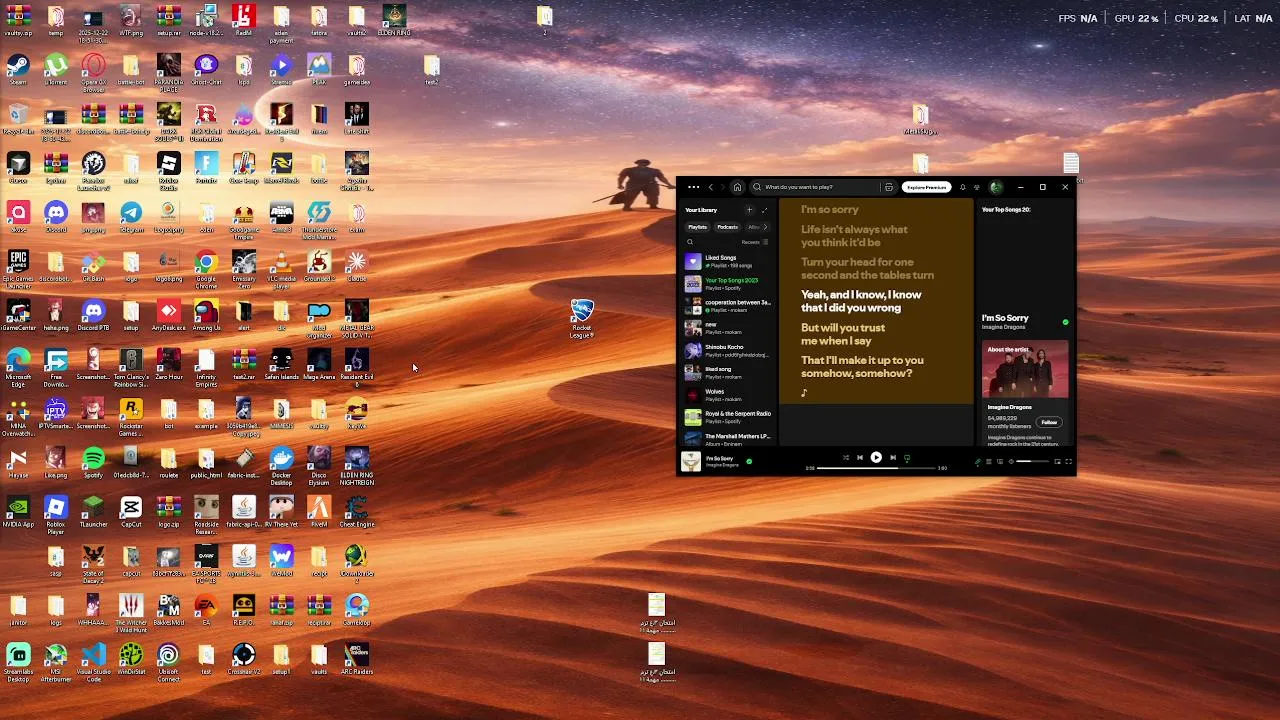Open Epic Games Launcher desktop icon

[18, 268]
